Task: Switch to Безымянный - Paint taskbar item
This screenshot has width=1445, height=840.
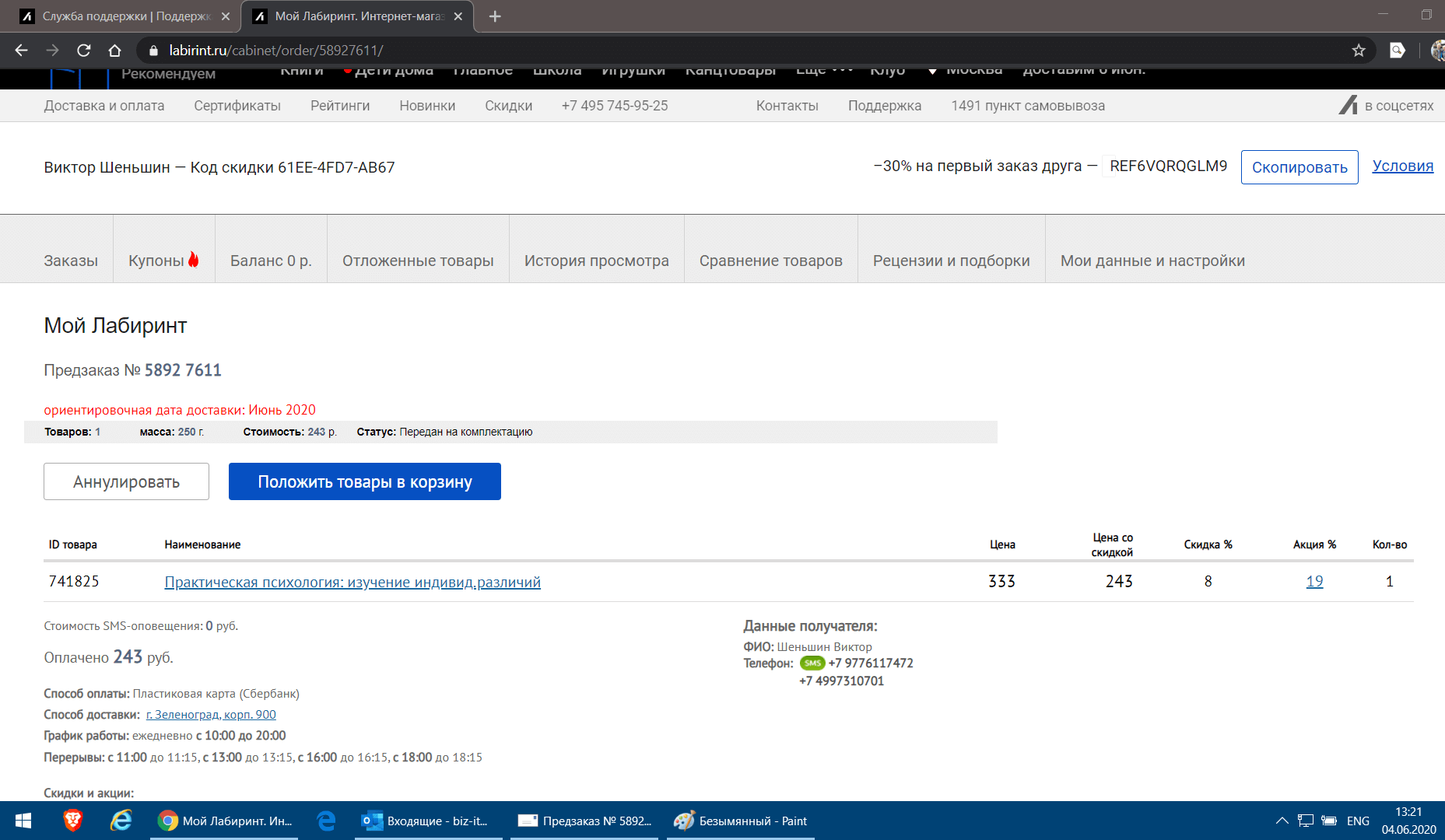Action: (x=740, y=821)
